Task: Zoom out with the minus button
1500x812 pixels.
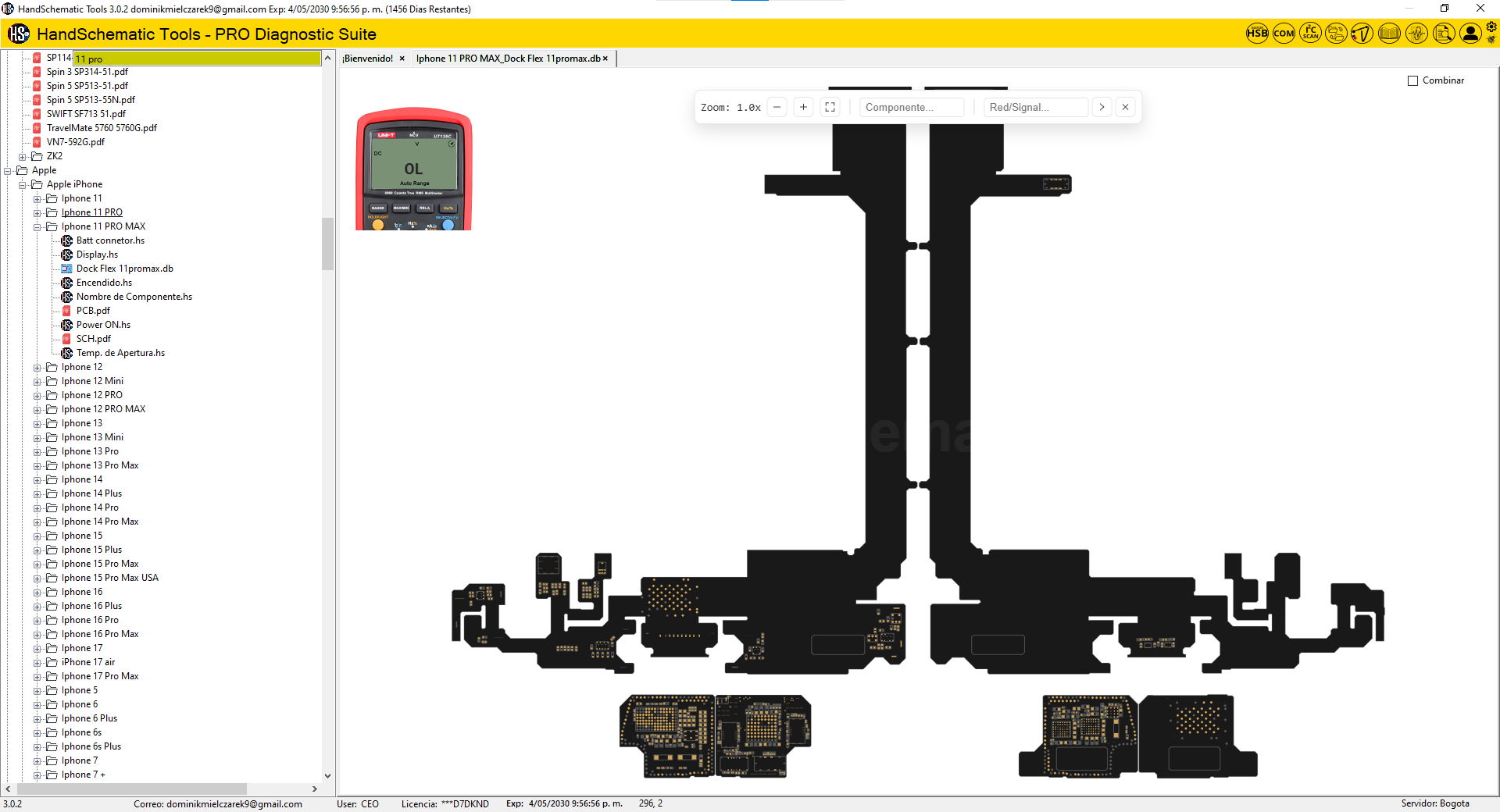Action: pos(777,108)
